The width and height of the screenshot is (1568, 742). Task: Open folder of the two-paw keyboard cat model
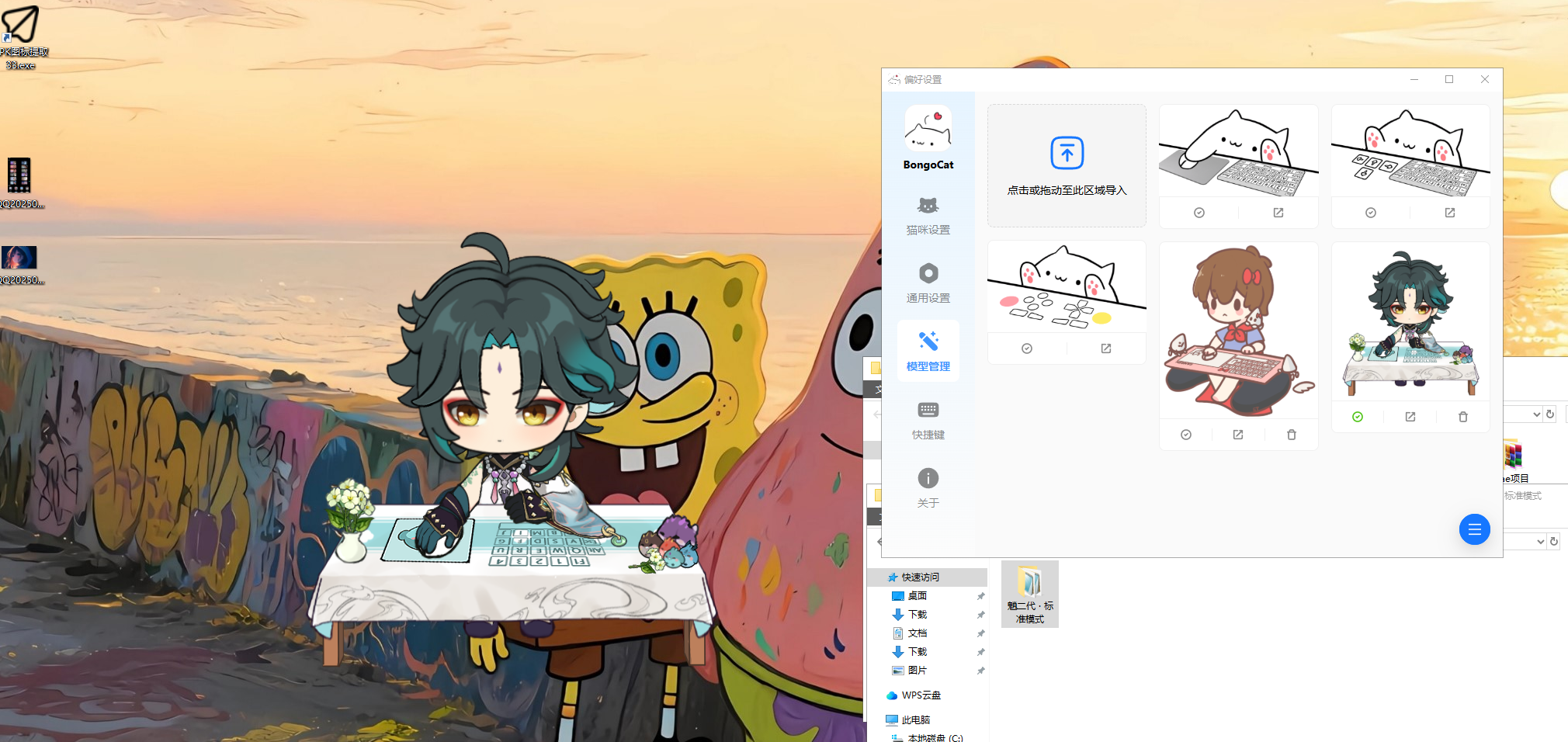tap(1449, 213)
